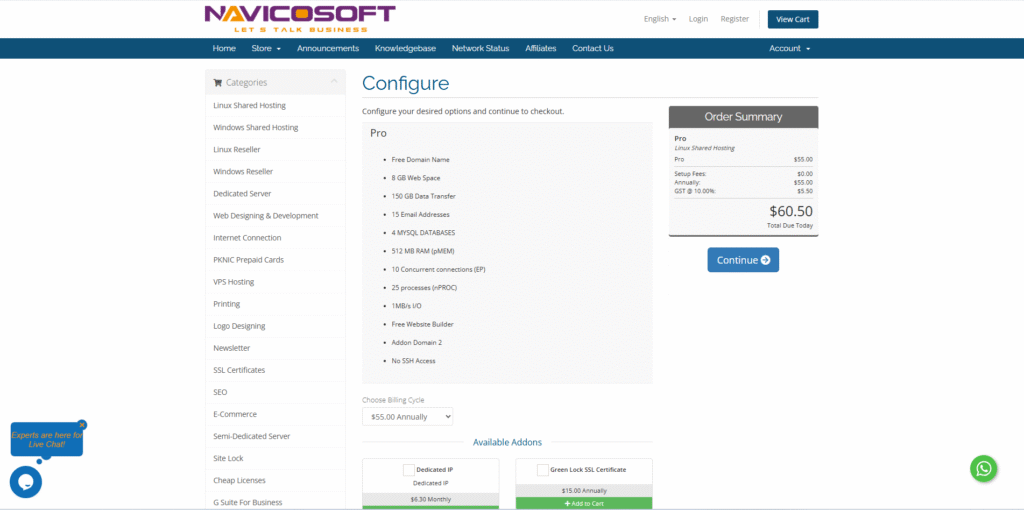
Task: Add Green Lock SSL to cart
Action: point(583,503)
